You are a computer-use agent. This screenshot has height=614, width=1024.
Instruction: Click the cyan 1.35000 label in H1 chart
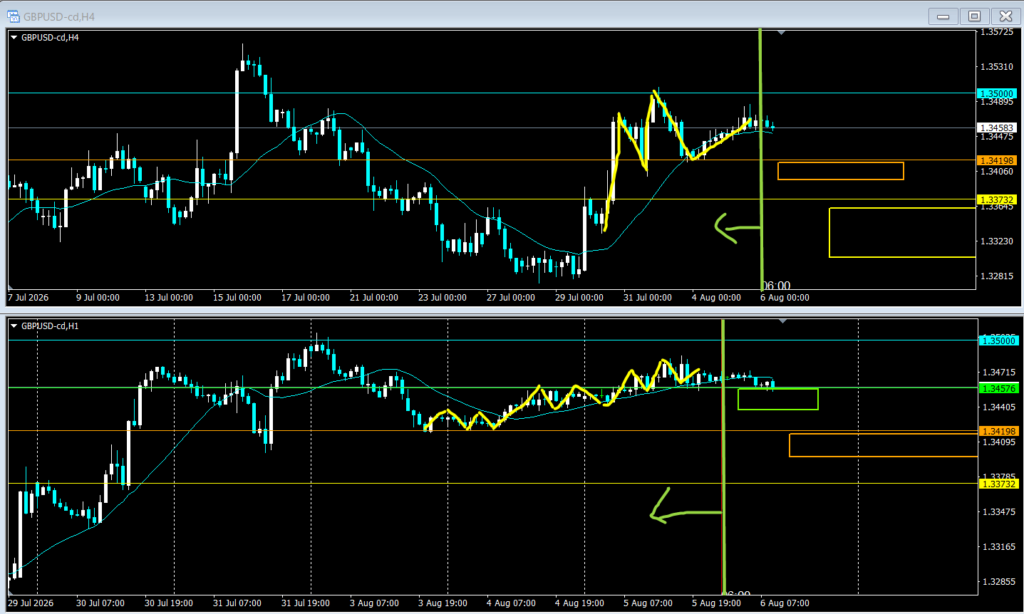pyautogui.click(x=999, y=340)
